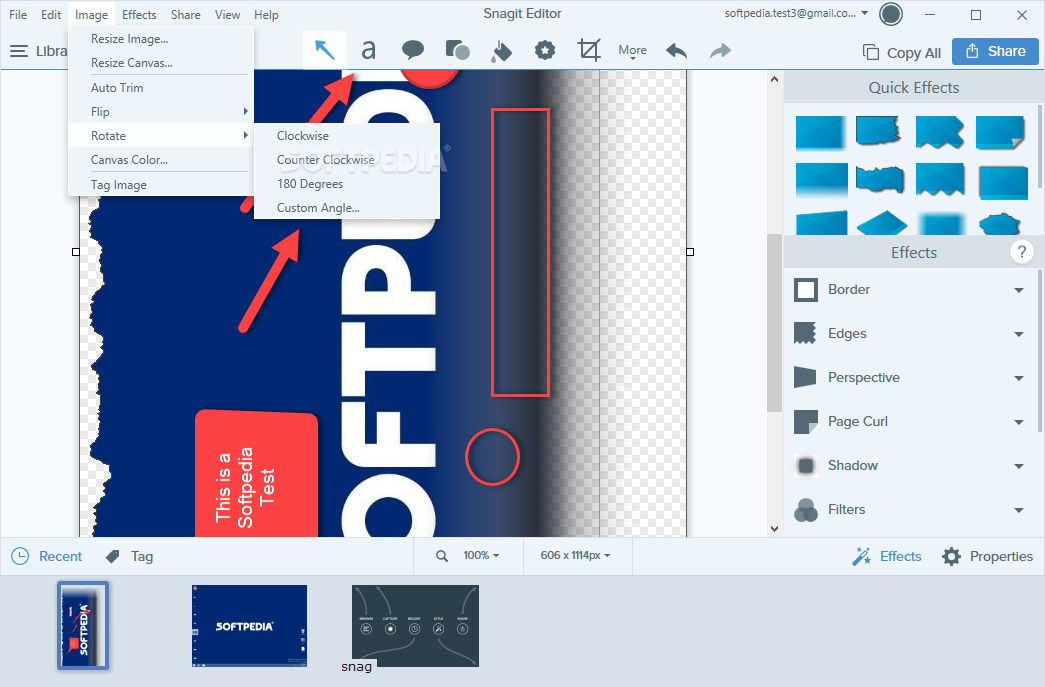Click the canvas scrollbar down arrow
This screenshot has width=1045, height=687.
click(774, 528)
